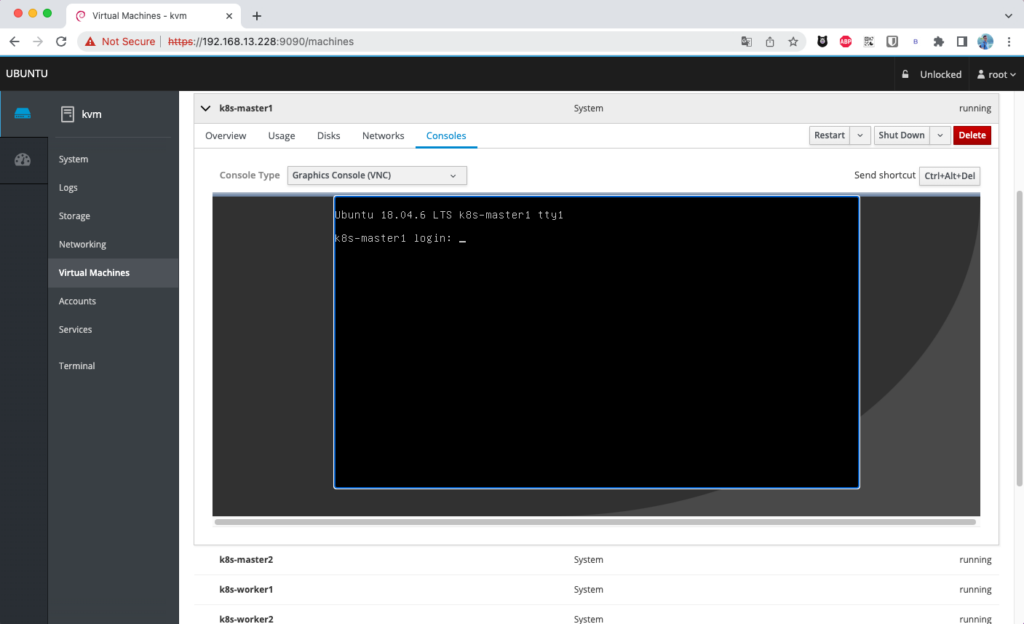Screen dimensions: 1024x624
Task: Open the Restart options dropdown arrow
Action: click(x=860, y=135)
